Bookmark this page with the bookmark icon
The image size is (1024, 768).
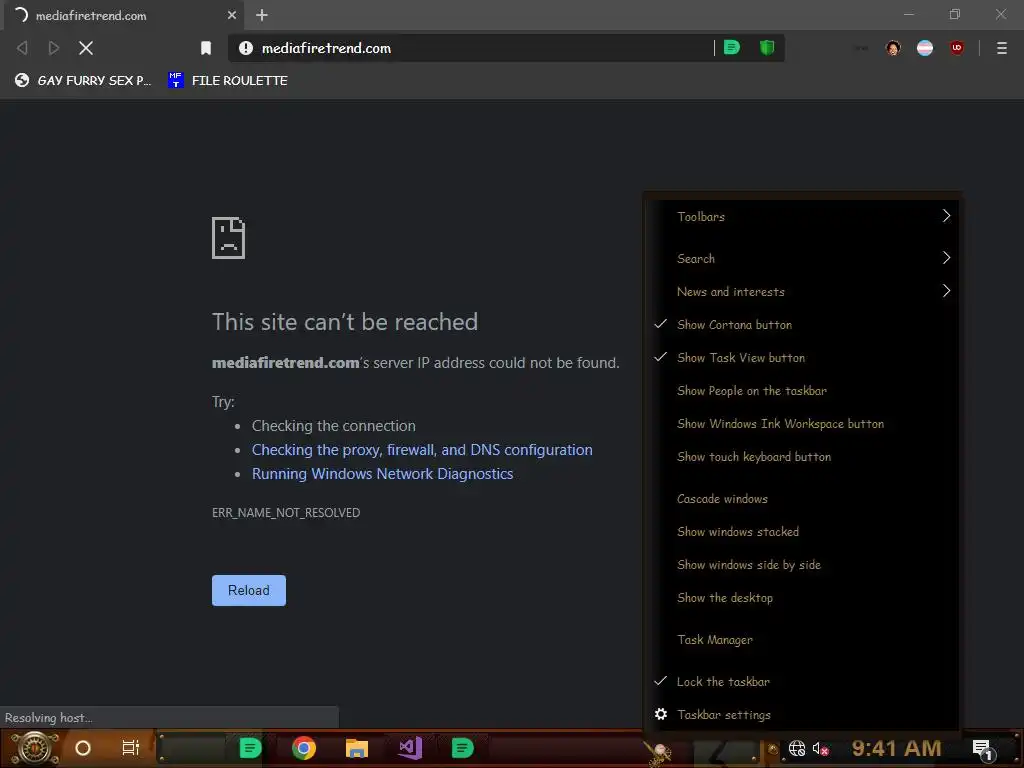(206, 48)
